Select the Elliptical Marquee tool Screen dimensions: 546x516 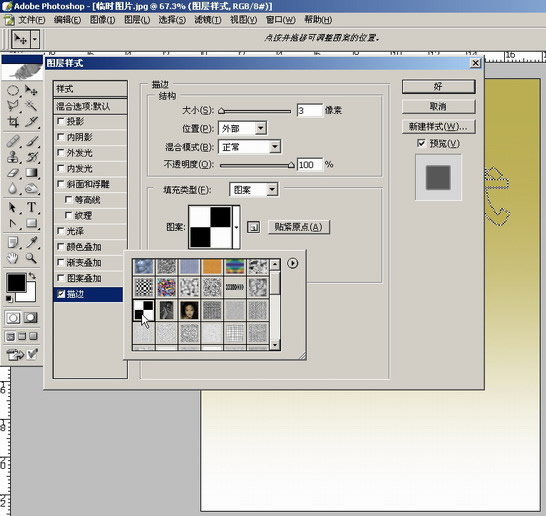pos(13,91)
